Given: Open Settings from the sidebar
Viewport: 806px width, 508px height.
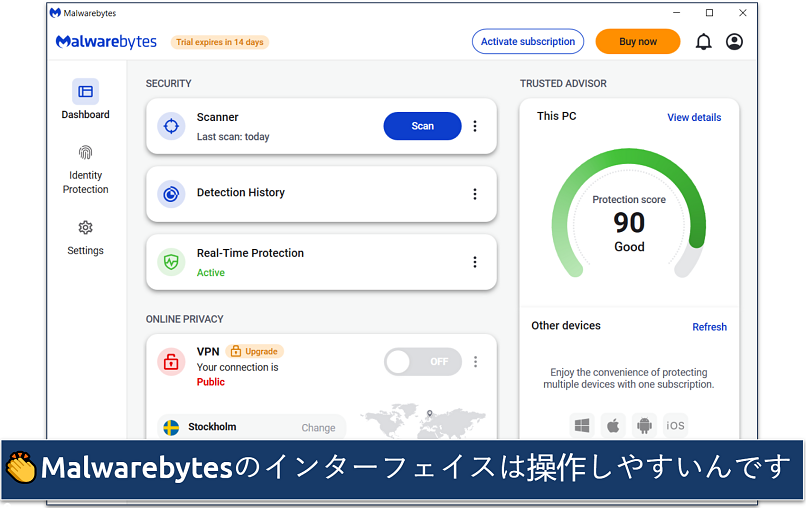Looking at the screenshot, I should (86, 238).
